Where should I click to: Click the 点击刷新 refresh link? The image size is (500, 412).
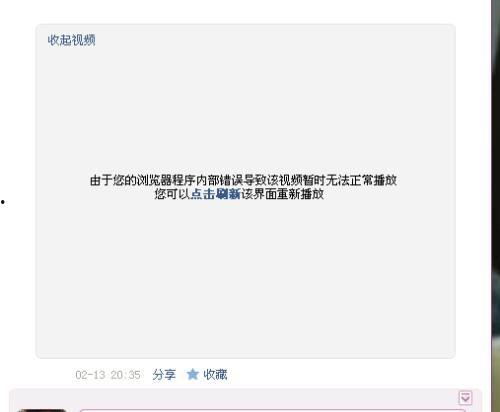215,194
